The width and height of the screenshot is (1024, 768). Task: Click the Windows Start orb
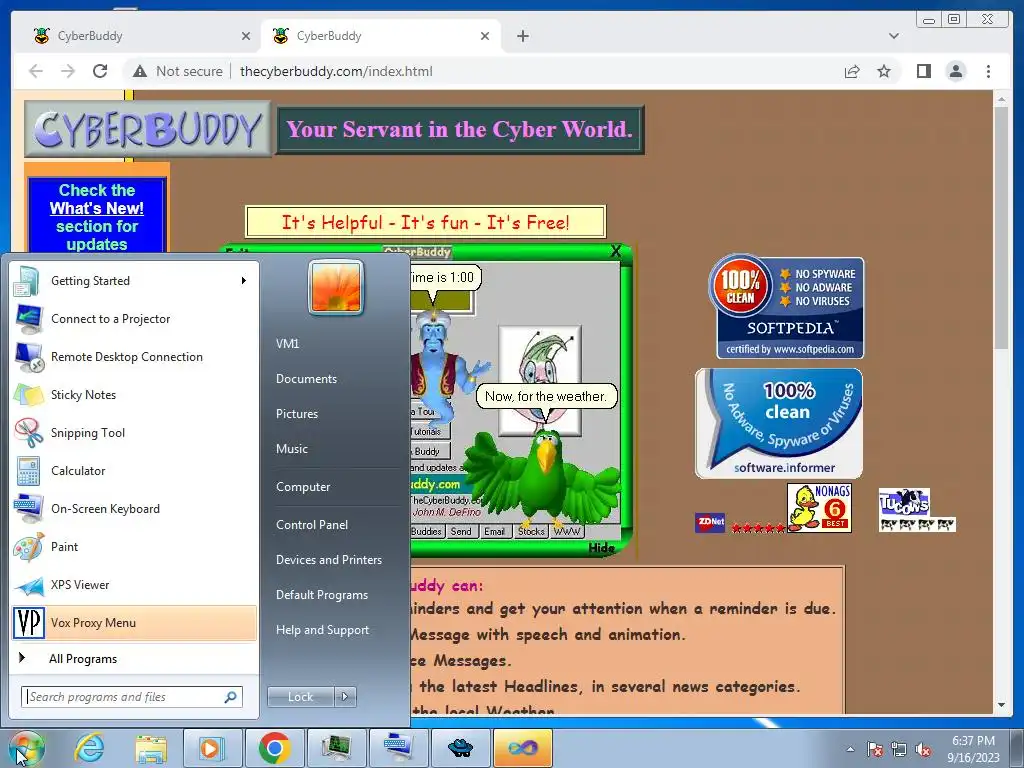27,748
